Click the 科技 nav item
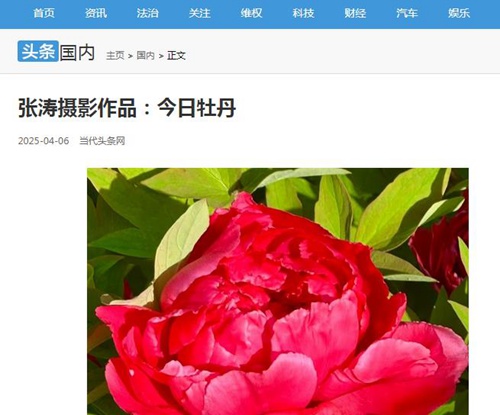 (x=303, y=13)
